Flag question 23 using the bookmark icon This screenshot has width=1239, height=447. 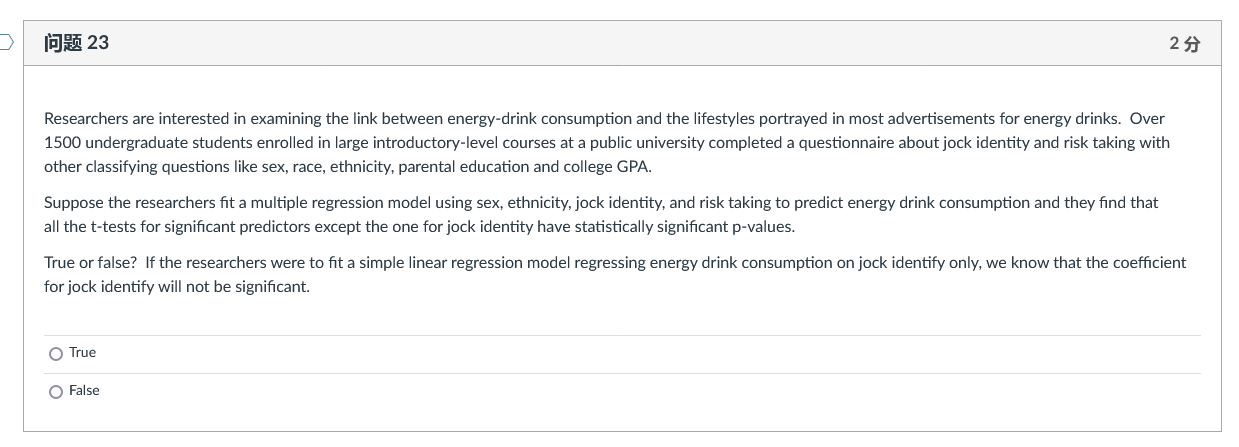pyautogui.click(x=6, y=42)
